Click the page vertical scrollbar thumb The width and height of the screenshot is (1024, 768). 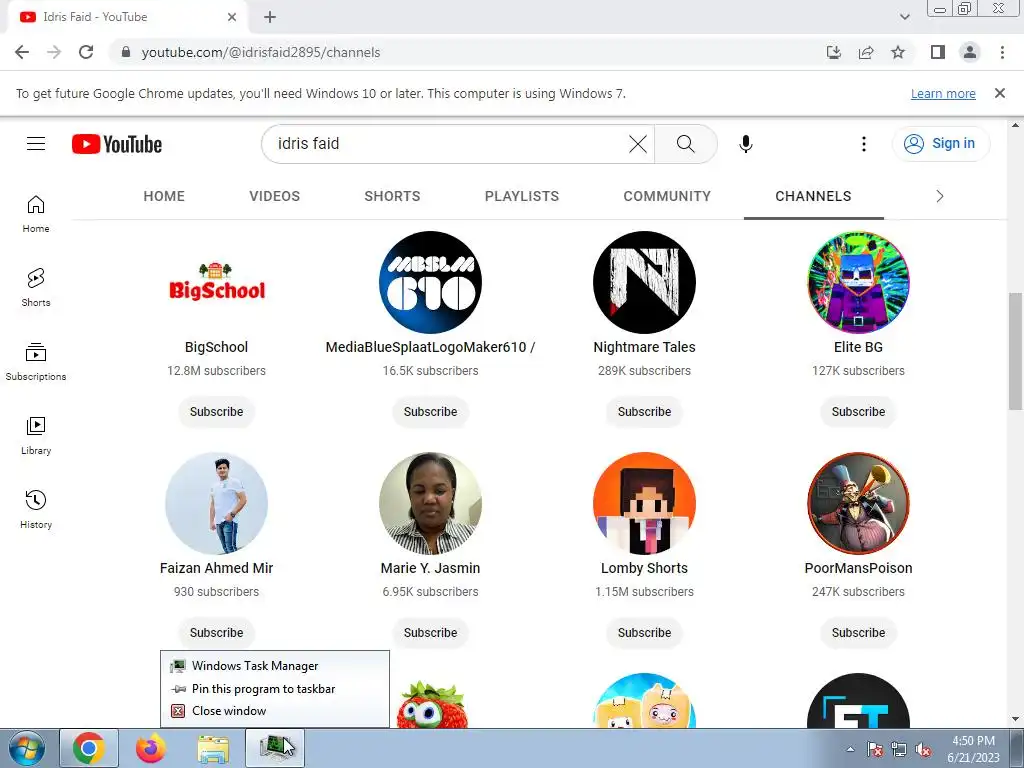click(1015, 351)
